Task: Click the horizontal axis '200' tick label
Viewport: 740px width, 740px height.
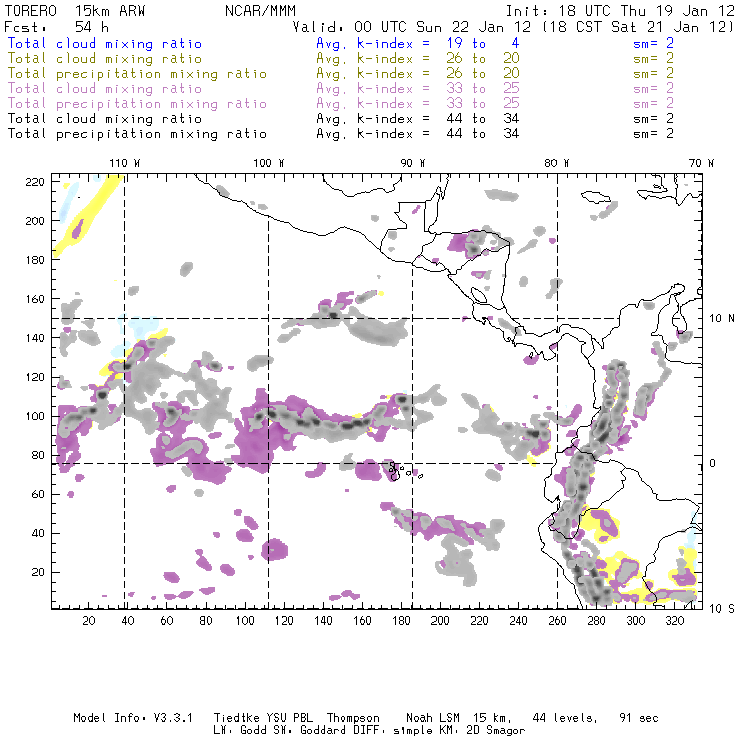Action: click(x=440, y=621)
